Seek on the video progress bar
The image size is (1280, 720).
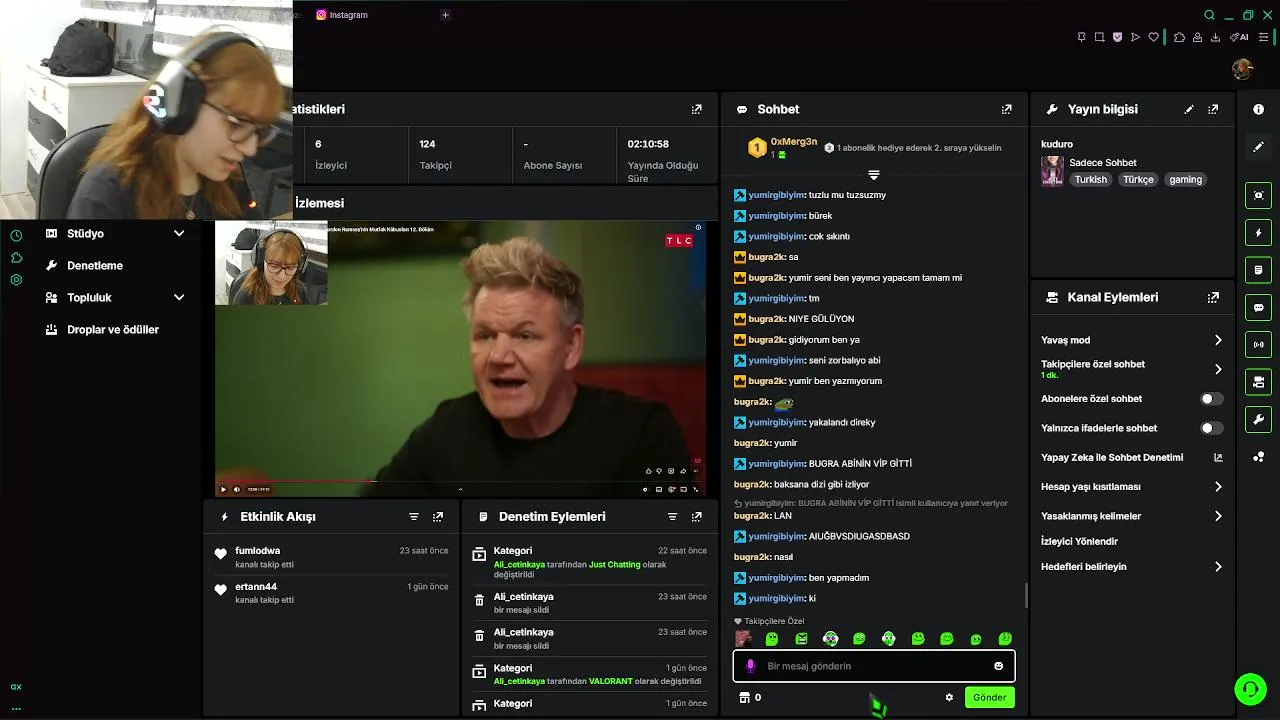click(x=460, y=483)
